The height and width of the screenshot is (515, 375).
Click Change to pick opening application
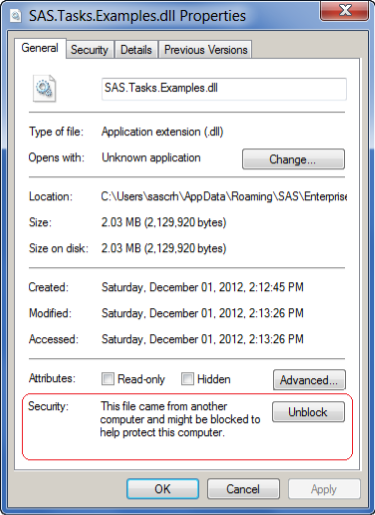(x=293, y=159)
